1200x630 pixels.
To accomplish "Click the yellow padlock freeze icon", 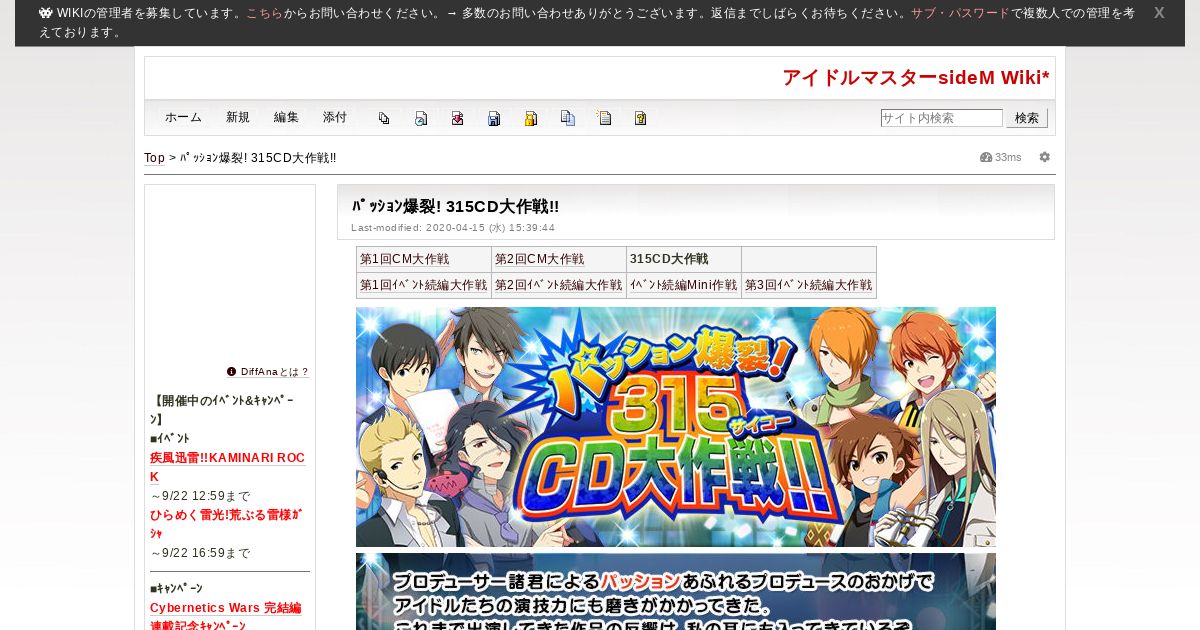I will click(x=531, y=118).
